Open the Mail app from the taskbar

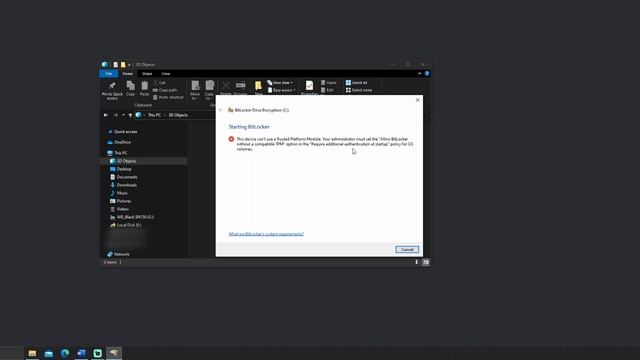pyautogui.click(x=49, y=353)
